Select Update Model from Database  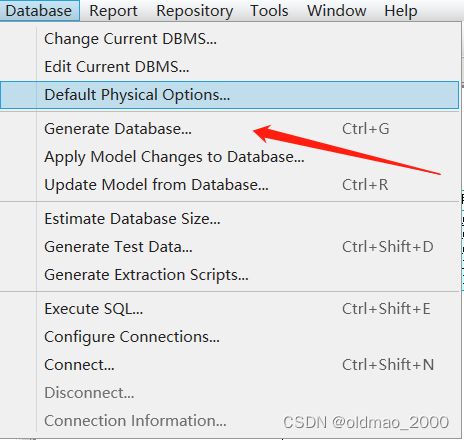pos(230,185)
